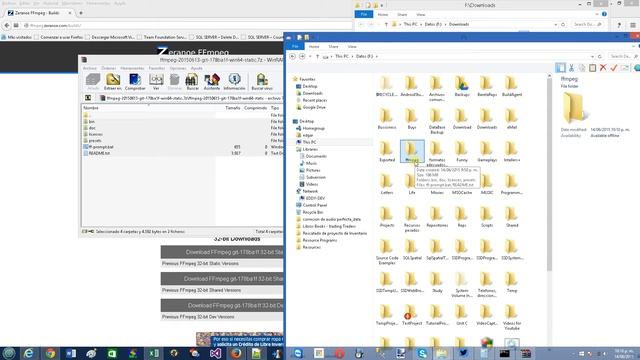This screenshot has width=640, height=360.
Task: Click Windows Start button
Action: pyautogui.click(x=9, y=353)
